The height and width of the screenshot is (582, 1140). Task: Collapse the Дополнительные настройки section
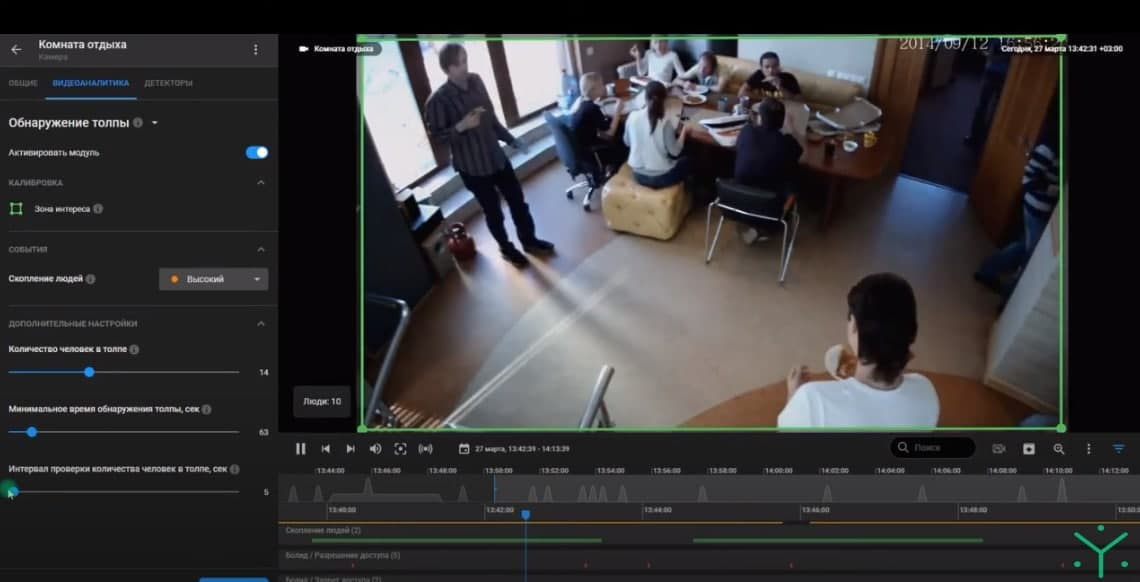261,323
